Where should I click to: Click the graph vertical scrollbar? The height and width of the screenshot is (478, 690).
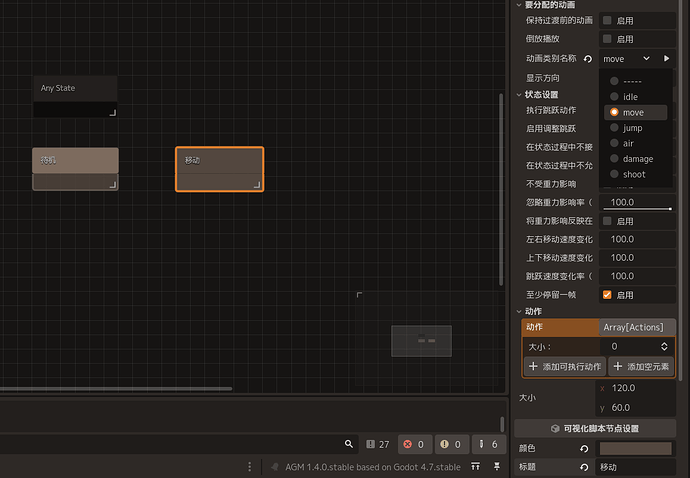click(501, 189)
